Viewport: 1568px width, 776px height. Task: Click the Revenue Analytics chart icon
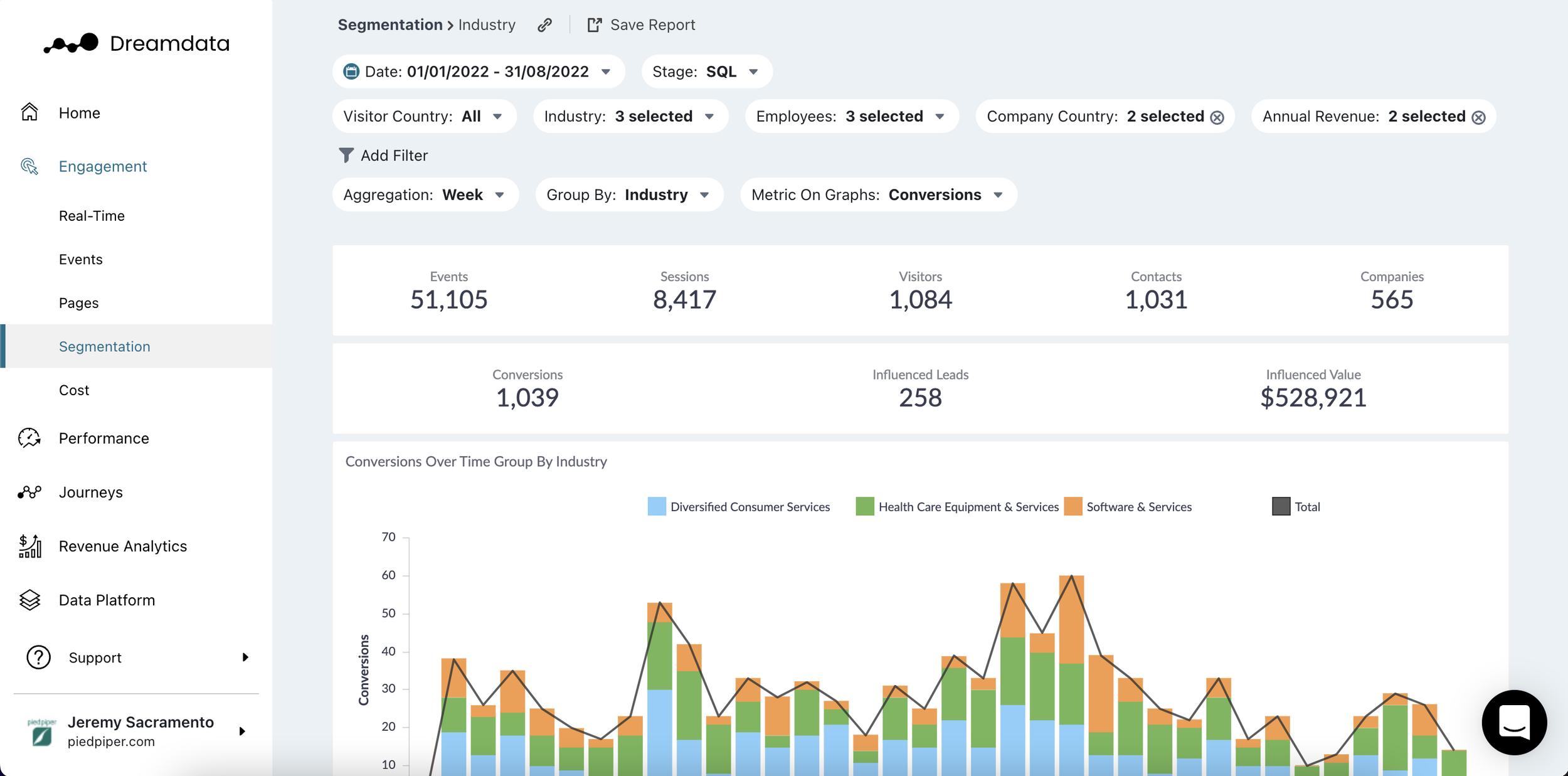[29, 546]
